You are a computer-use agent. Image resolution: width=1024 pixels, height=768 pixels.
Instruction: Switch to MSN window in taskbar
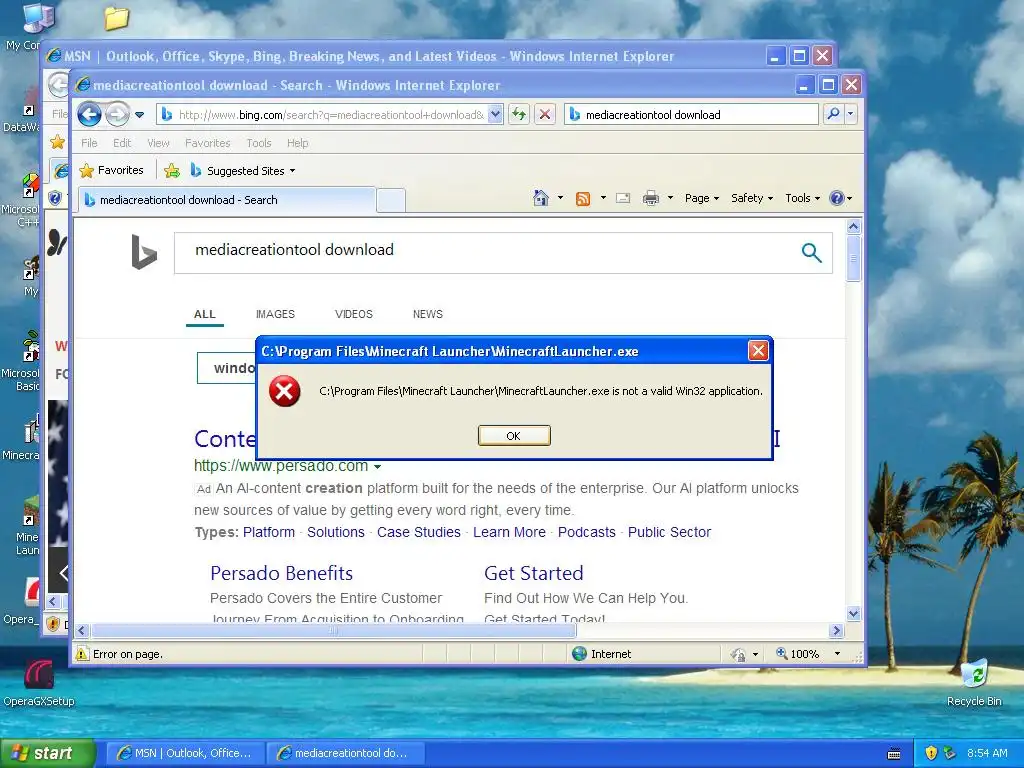point(185,753)
